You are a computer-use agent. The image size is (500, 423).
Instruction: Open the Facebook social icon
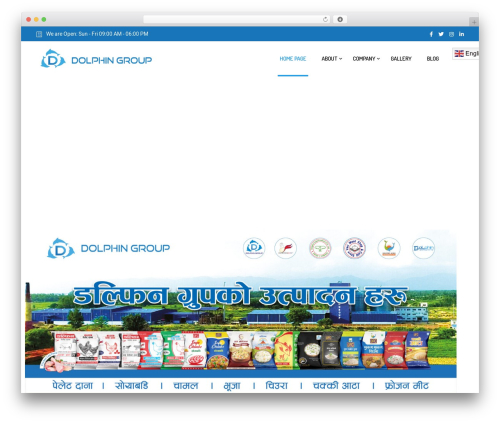431,34
